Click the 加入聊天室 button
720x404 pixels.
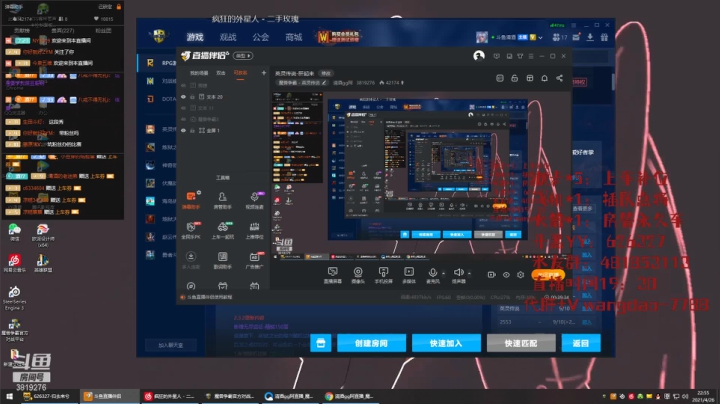click(x=171, y=345)
